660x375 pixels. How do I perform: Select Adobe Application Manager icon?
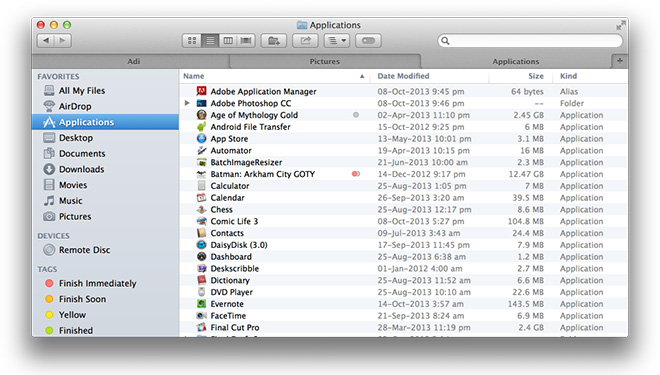coord(202,91)
